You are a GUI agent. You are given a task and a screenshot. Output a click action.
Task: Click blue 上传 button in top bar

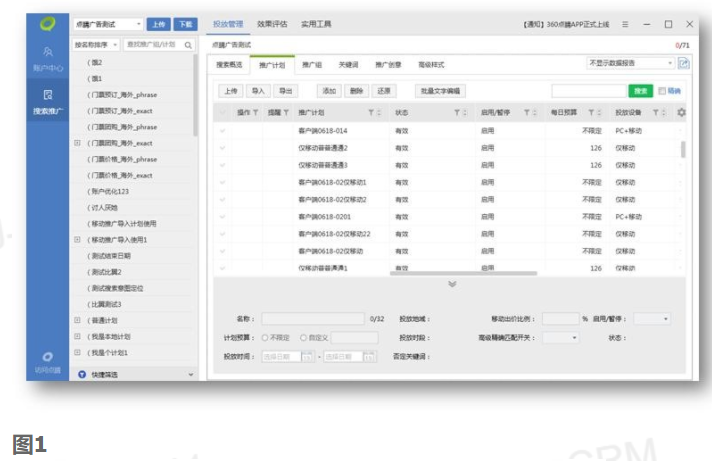click(x=158, y=24)
